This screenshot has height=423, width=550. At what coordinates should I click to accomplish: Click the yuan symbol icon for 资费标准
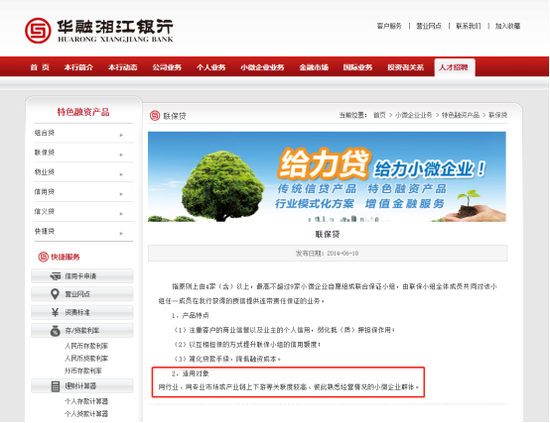55,312
